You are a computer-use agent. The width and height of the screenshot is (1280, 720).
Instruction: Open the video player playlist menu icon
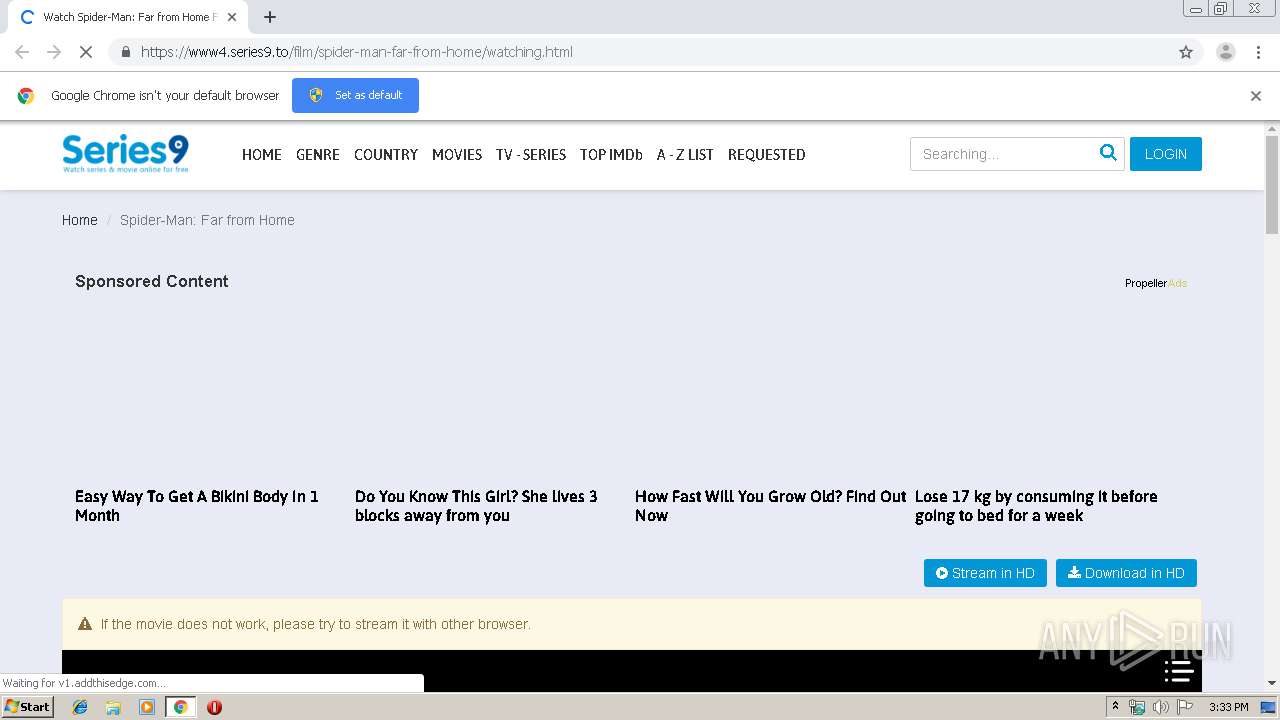coord(1178,671)
